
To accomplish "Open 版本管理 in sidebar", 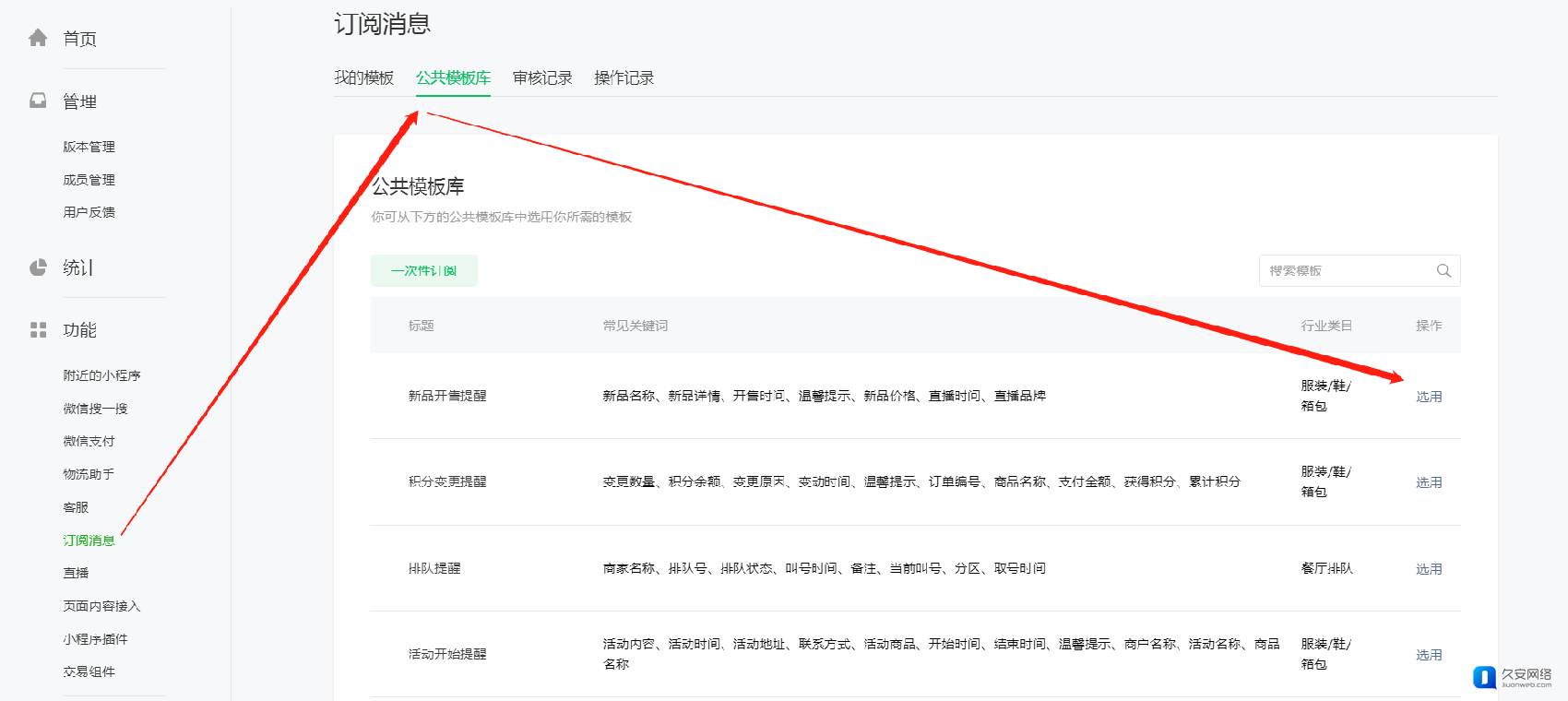I will tap(89, 147).
